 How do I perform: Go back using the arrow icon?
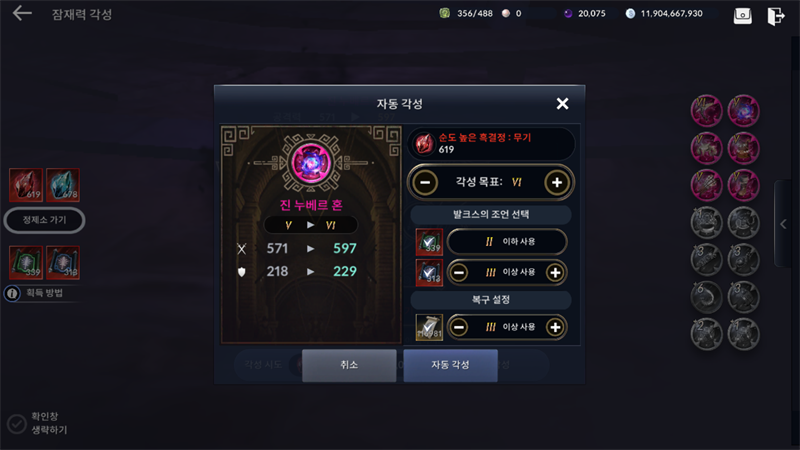[x=22, y=13]
